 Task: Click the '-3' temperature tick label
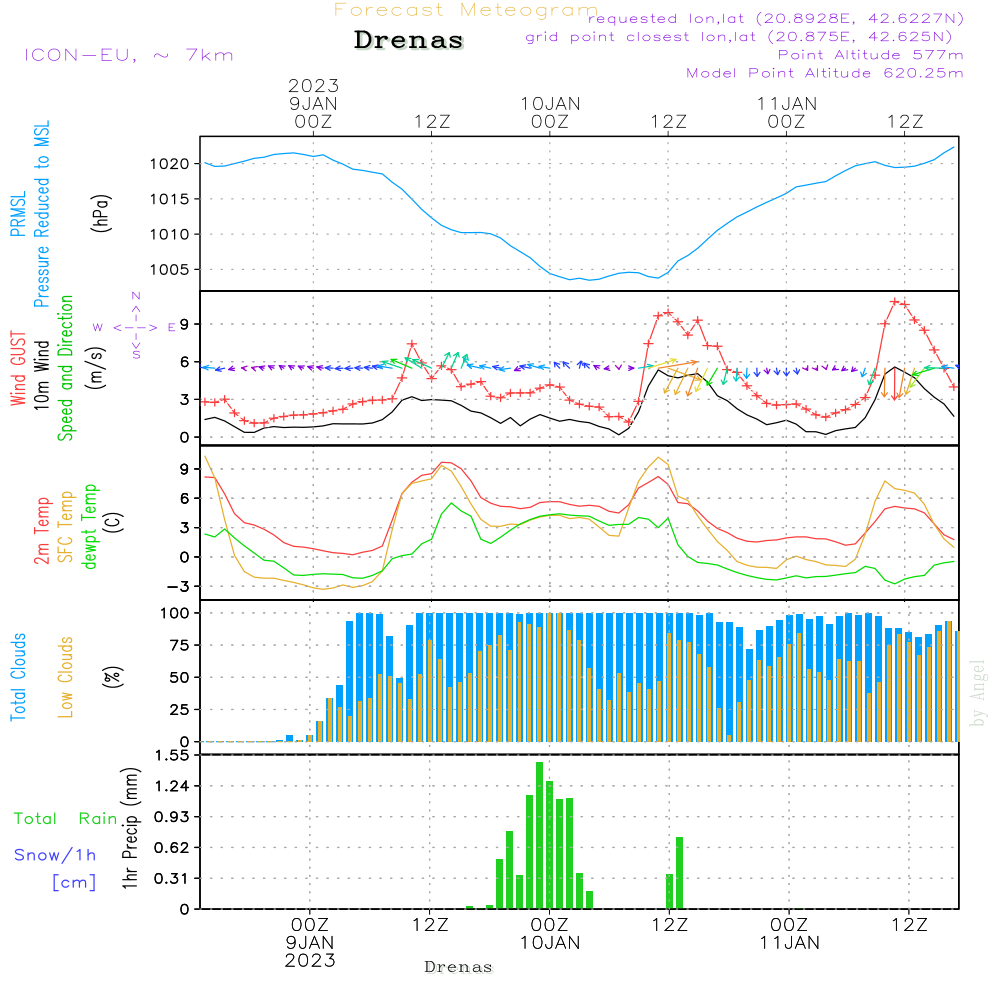pos(176,587)
